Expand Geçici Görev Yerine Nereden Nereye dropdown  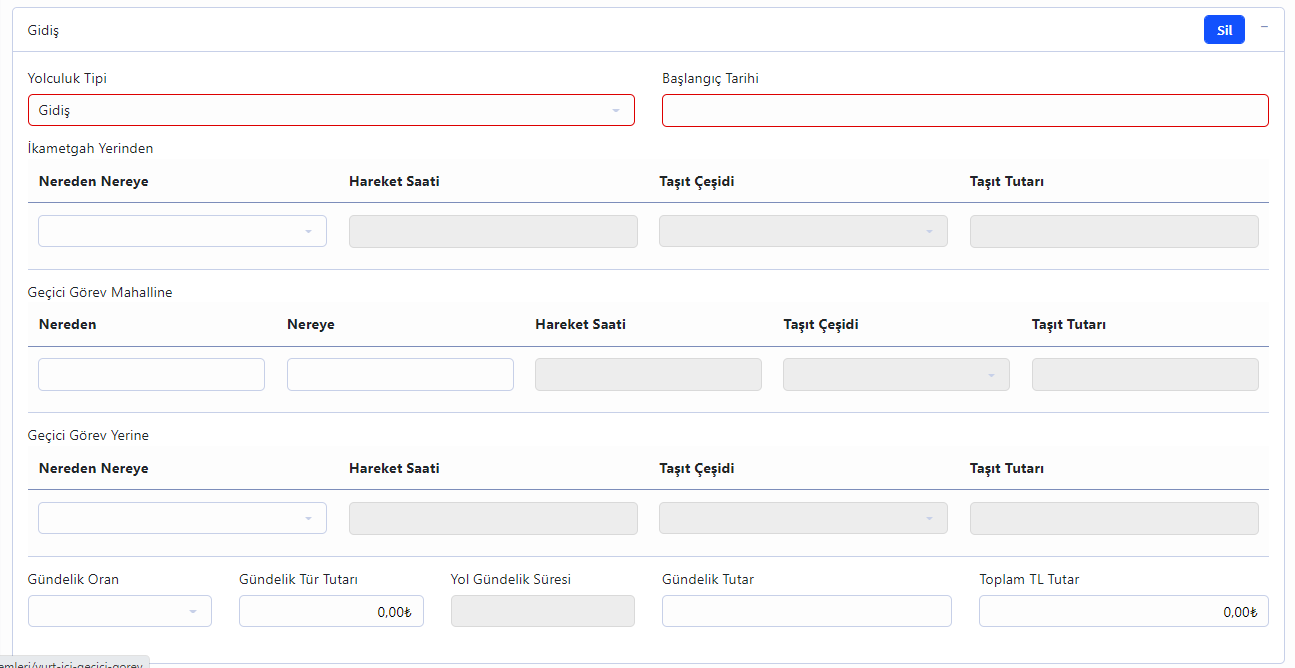pyautogui.click(x=182, y=518)
